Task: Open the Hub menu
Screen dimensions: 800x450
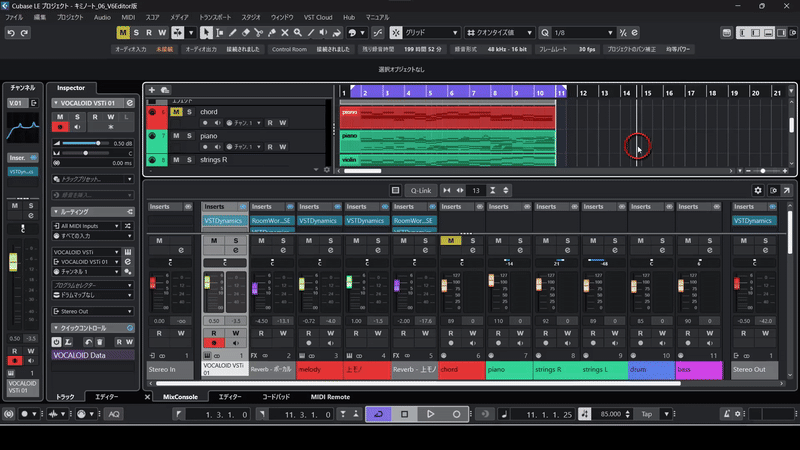Action: tap(349, 17)
